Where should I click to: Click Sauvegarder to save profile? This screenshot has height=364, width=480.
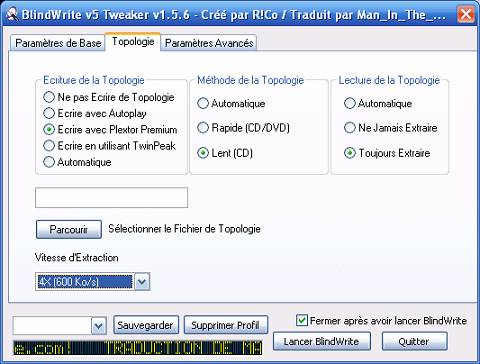[x=146, y=325]
